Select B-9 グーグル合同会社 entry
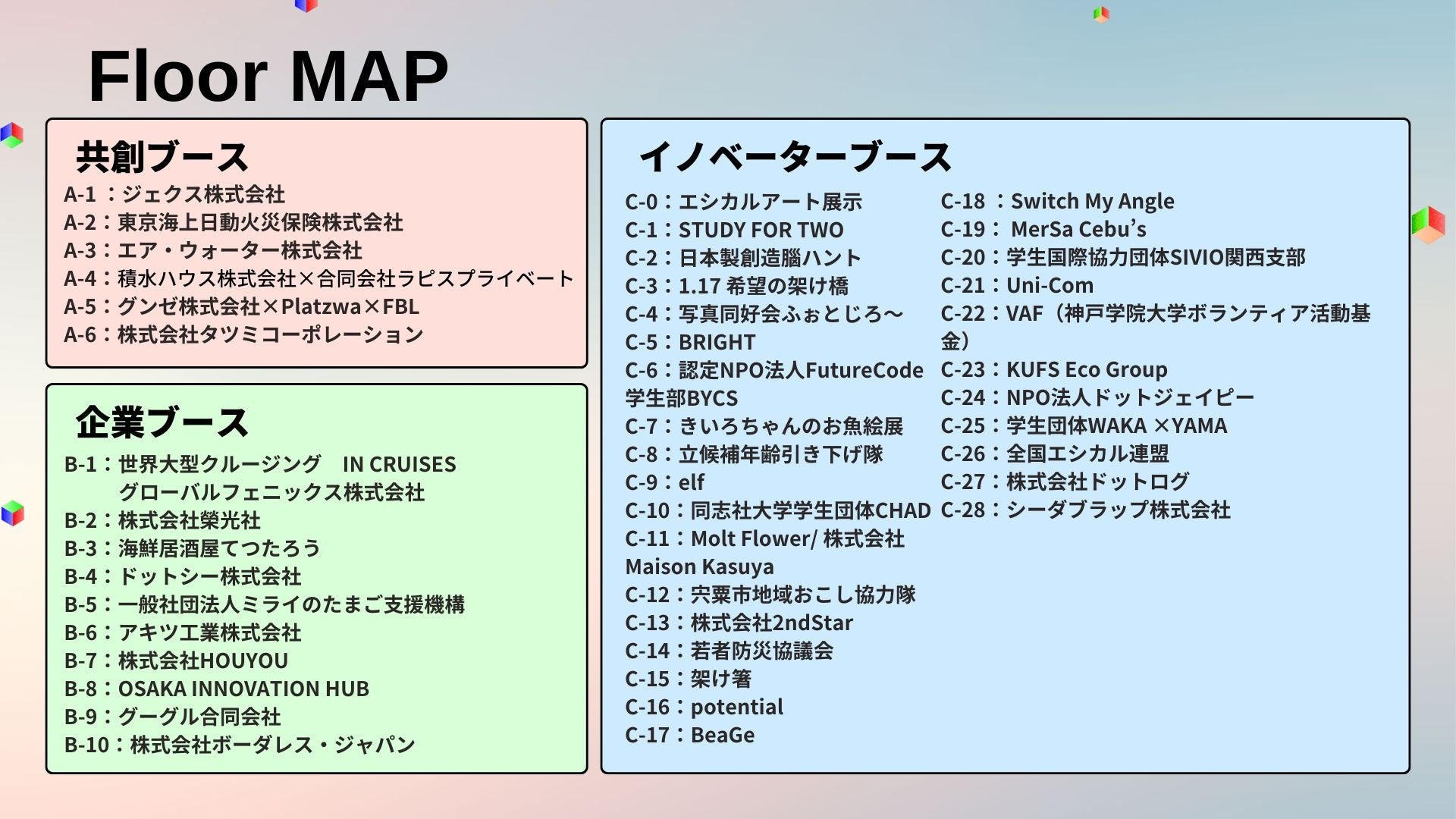This screenshot has width=1456, height=819. point(173,717)
